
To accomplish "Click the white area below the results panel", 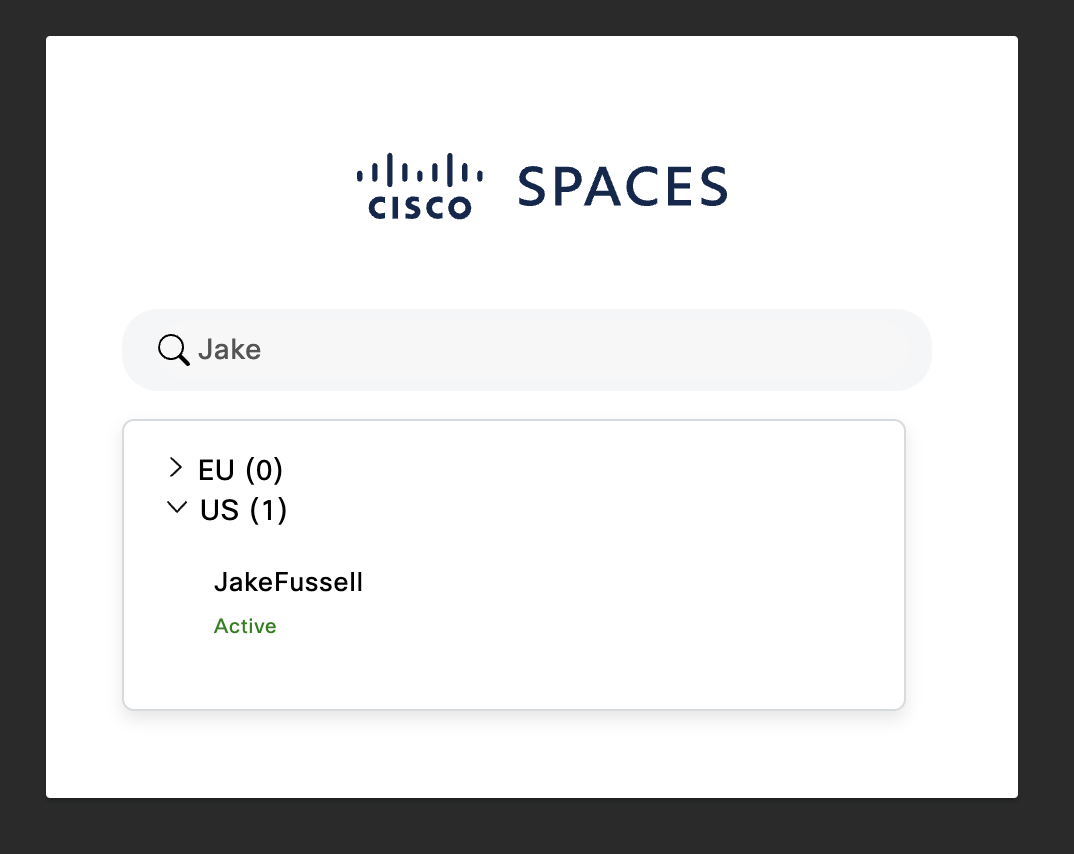I will point(532,753).
